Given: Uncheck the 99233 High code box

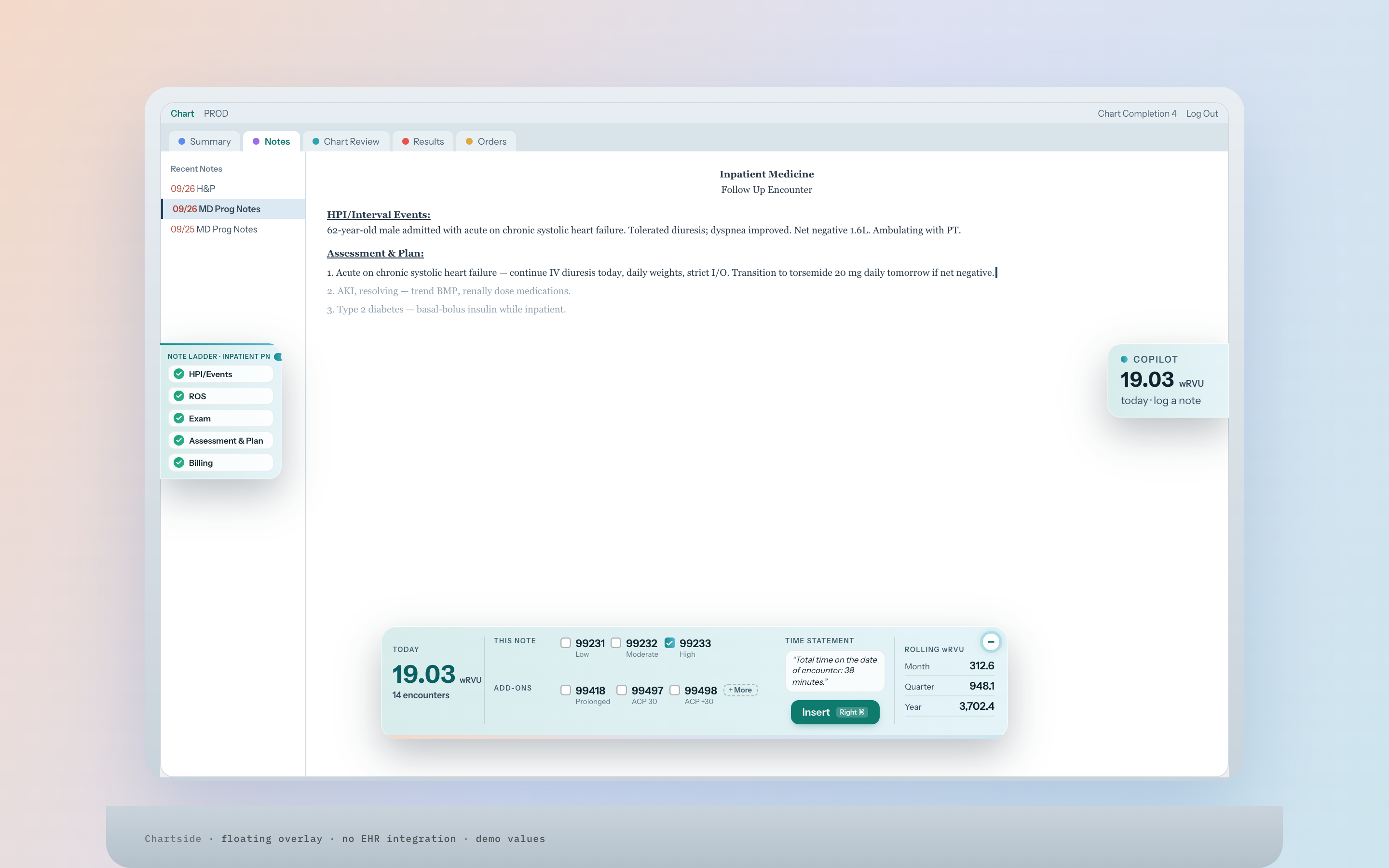Looking at the screenshot, I should (670, 643).
